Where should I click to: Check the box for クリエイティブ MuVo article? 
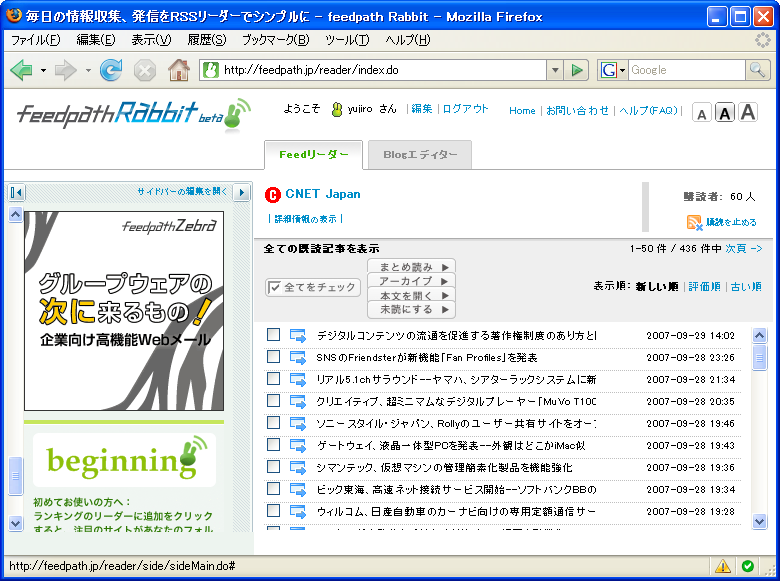click(273, 400)
